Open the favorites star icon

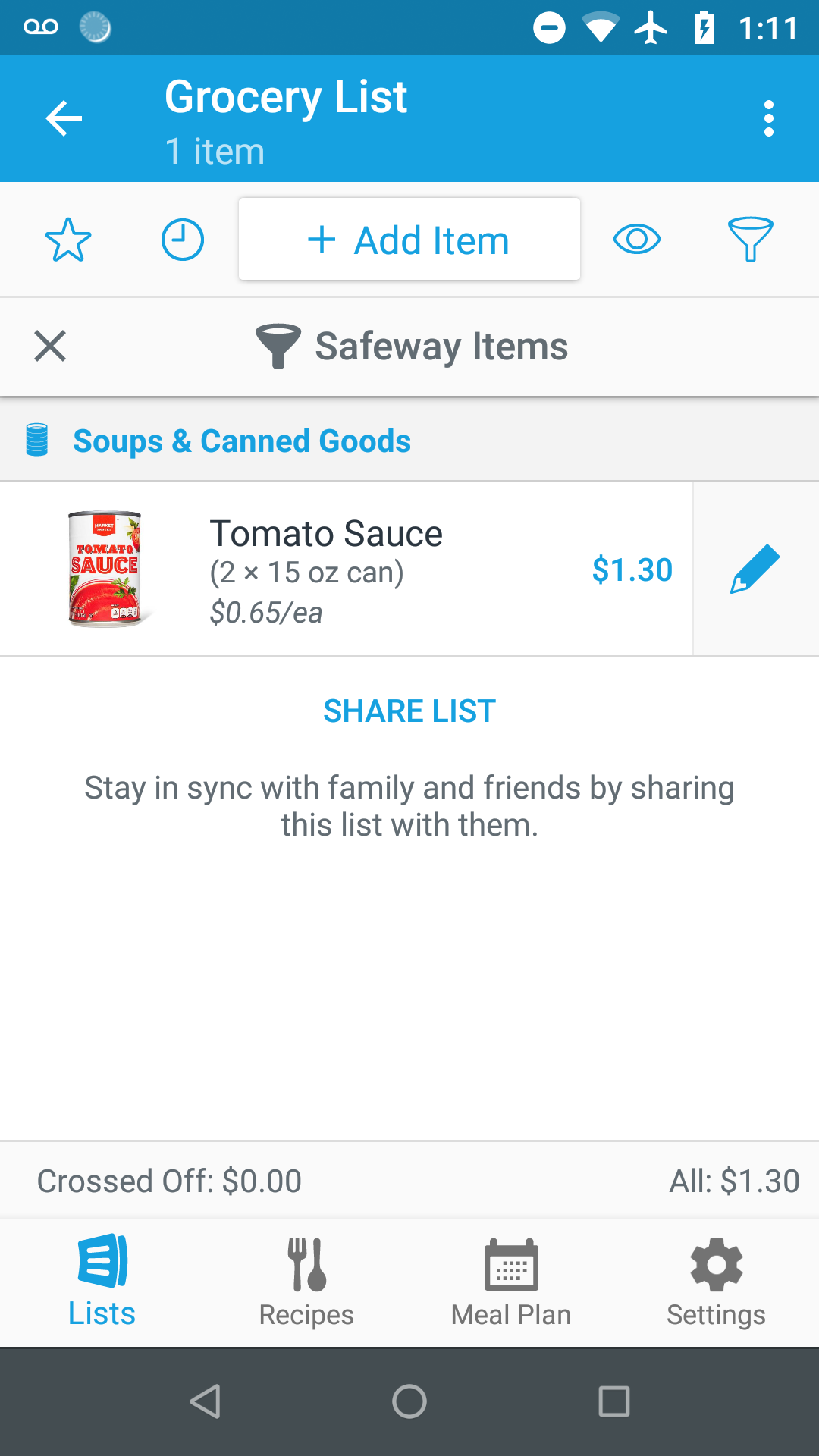(x=68, y=240)
